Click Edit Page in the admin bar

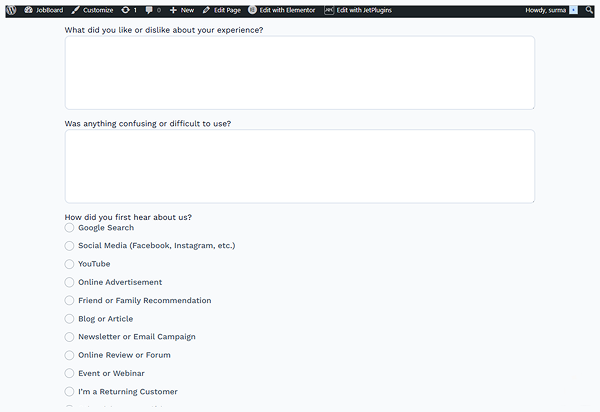pyautogui.click(x=221, y=9)
